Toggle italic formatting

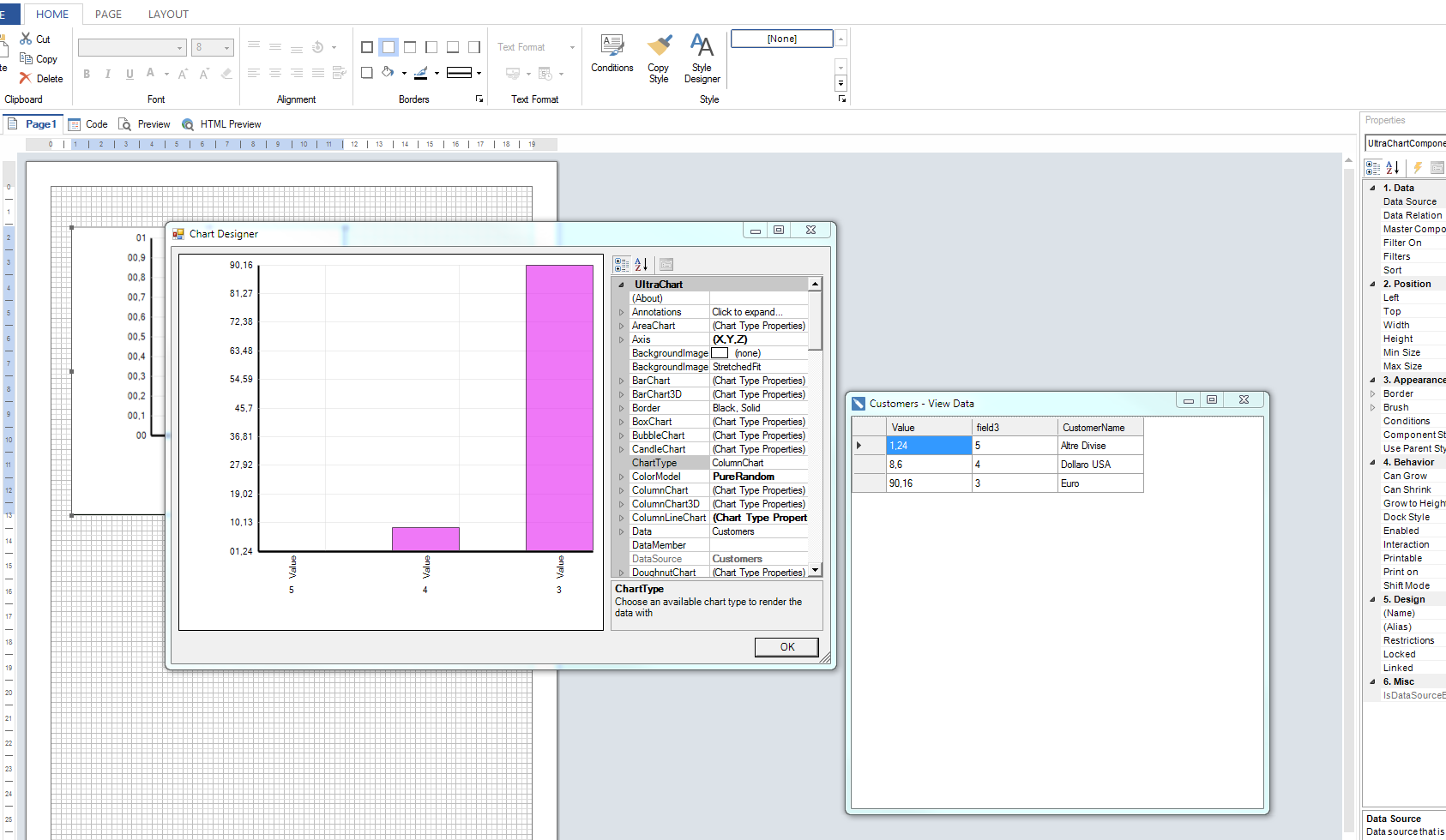pyautogui.click(x=108, y=74)
